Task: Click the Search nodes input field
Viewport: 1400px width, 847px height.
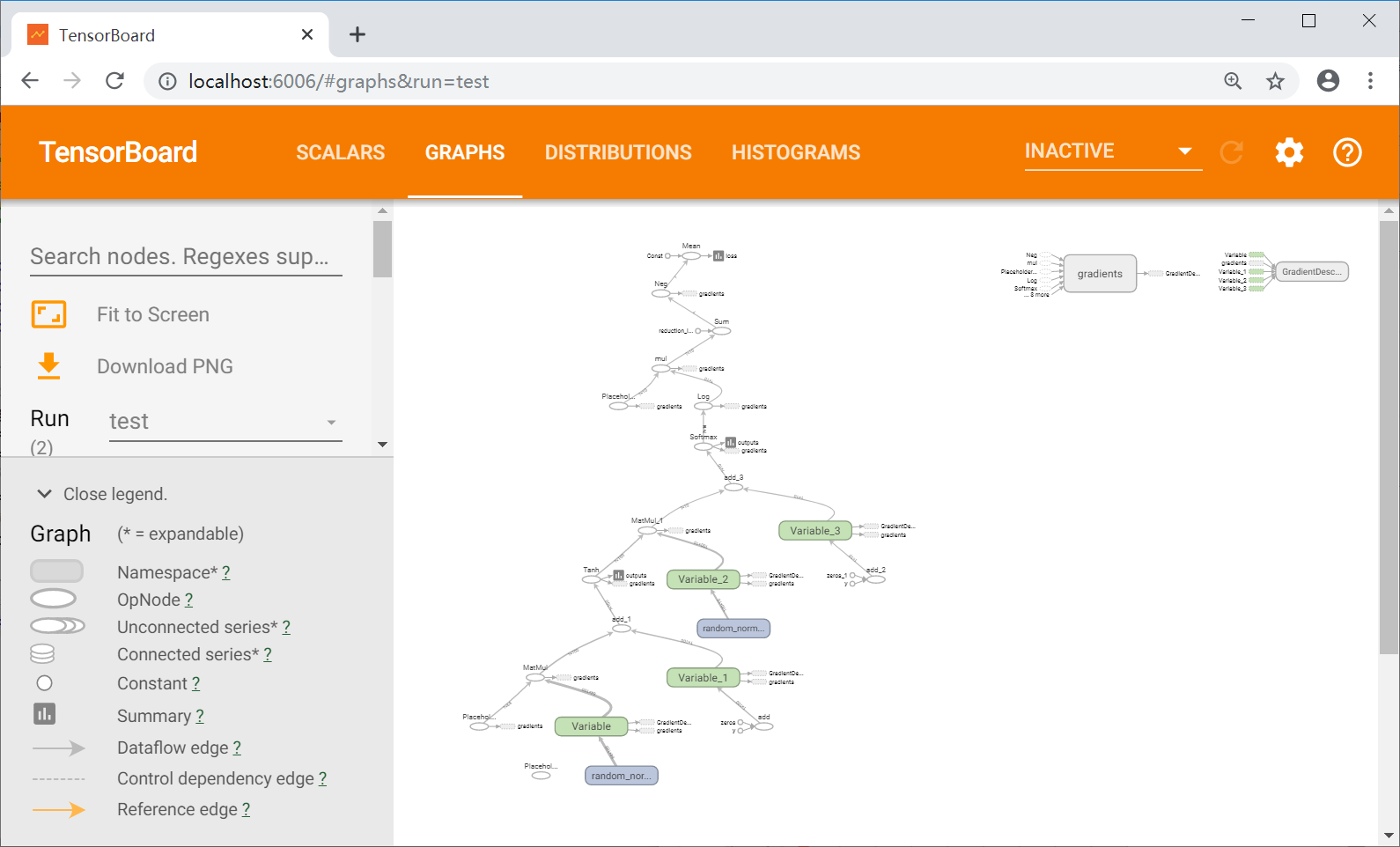Action: pyautogui.click(x=186, y=256)
